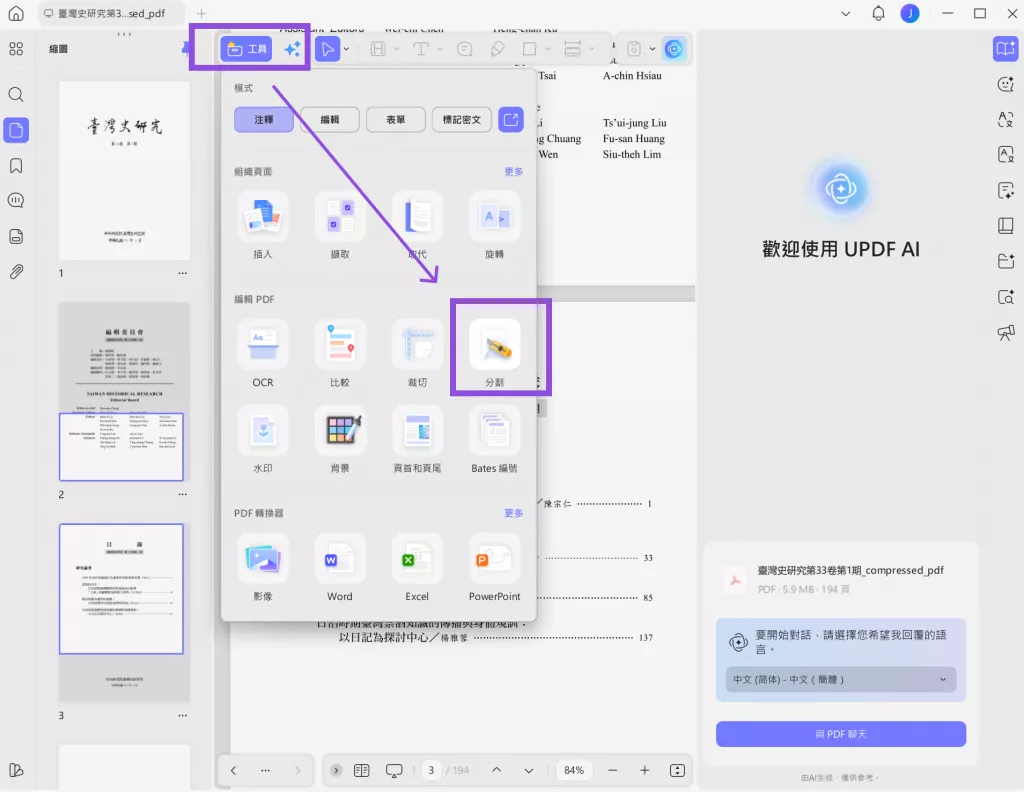
Task: Open the tab list chevron at top right
Action: [x=846, y=13]
